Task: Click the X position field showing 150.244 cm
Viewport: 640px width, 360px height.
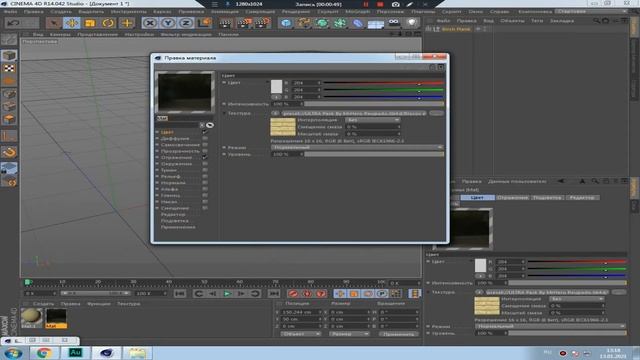Action: coord(302,312)
